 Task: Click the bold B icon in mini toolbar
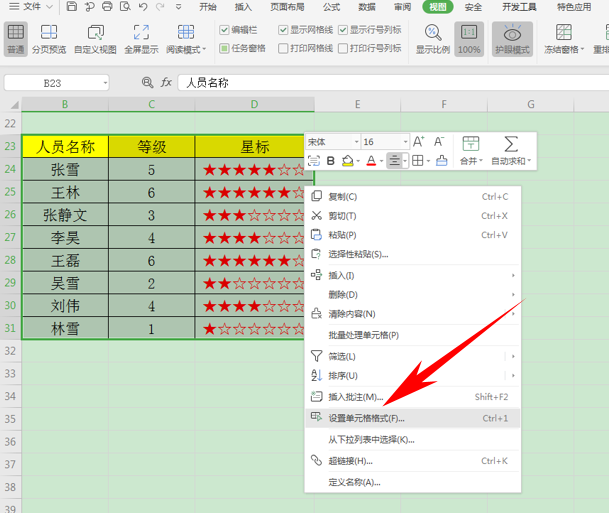coord(331,161)
